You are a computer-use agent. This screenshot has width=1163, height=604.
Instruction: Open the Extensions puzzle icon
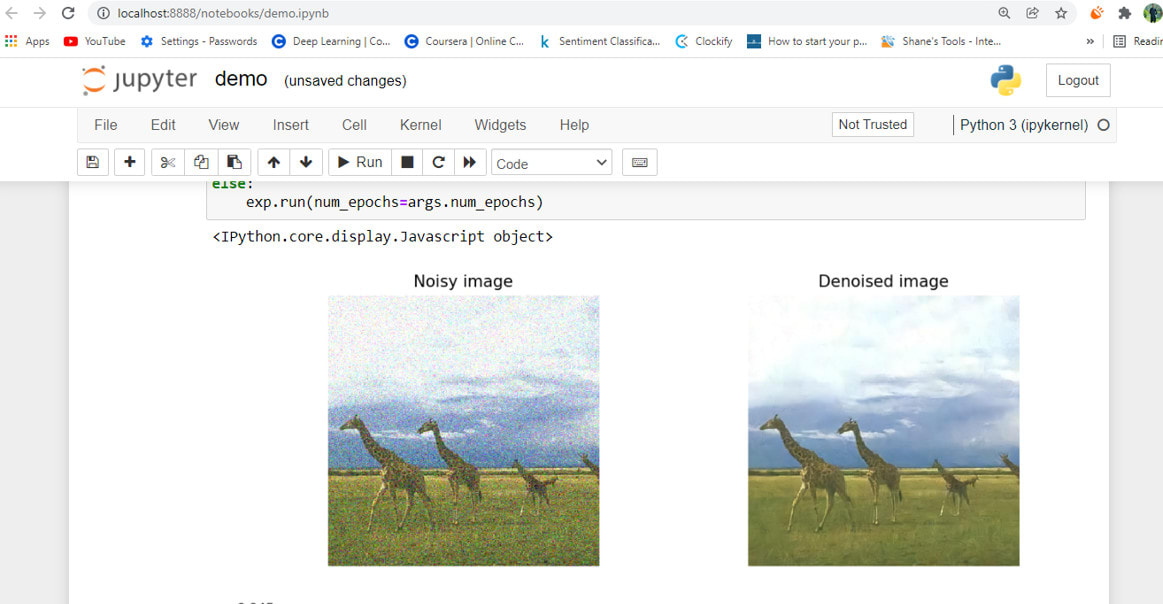tap(1124, 13)
